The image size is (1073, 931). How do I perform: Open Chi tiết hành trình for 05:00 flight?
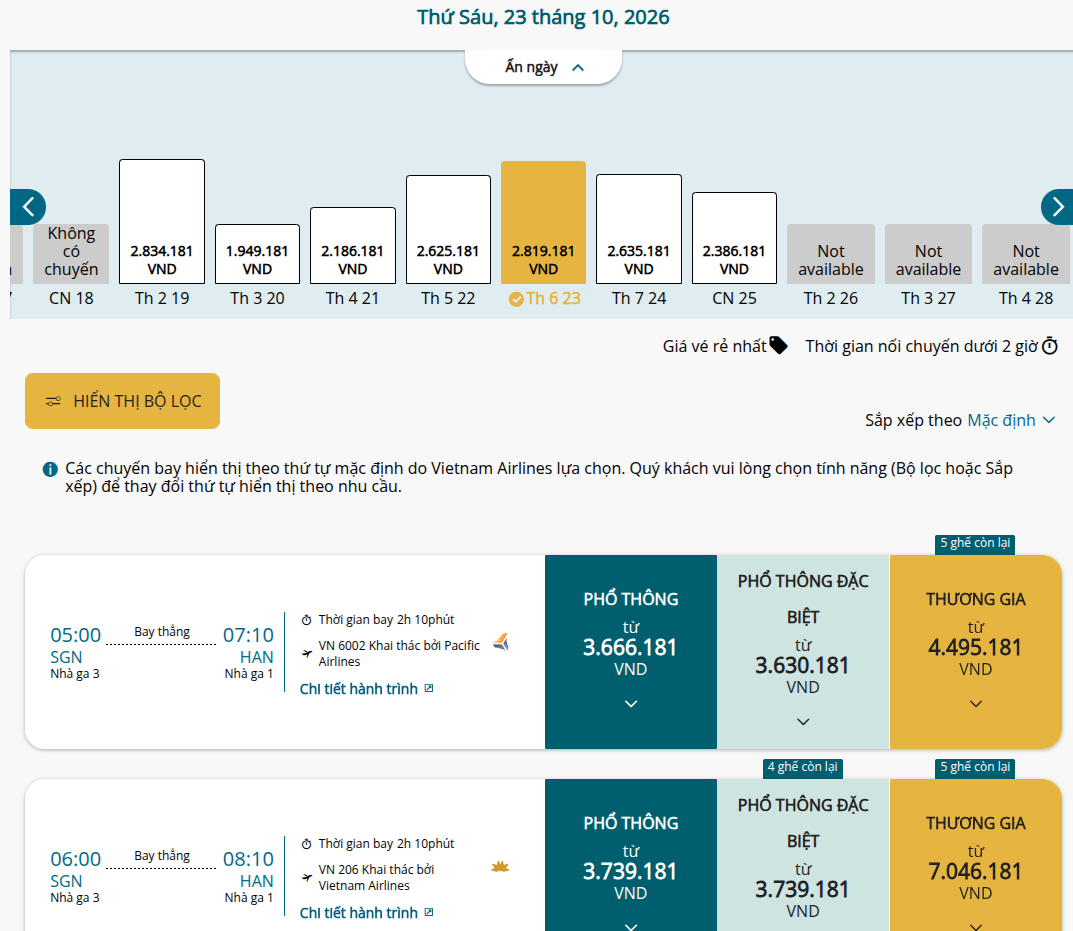pyautogui.click(x=367, y=689)
